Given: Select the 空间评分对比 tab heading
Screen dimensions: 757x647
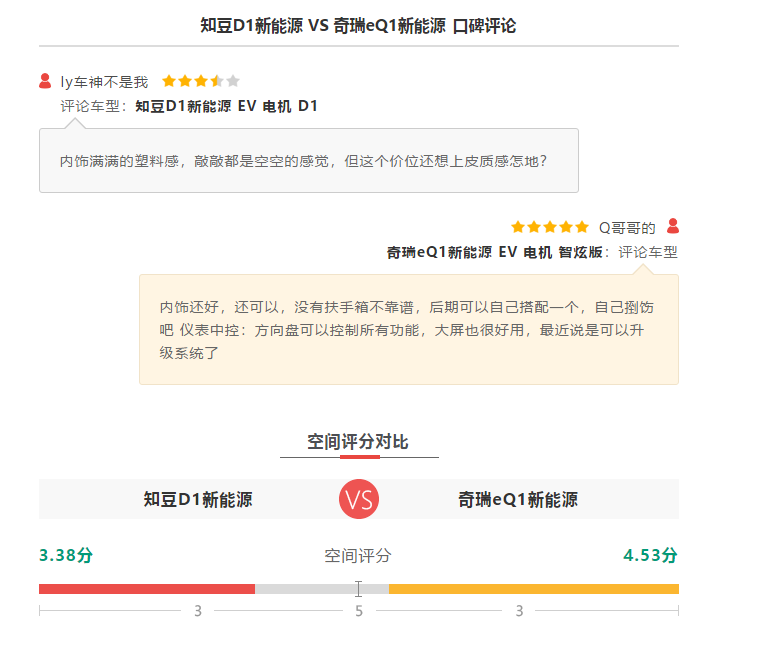Looking at the screenshot, I should coord(358,442).
